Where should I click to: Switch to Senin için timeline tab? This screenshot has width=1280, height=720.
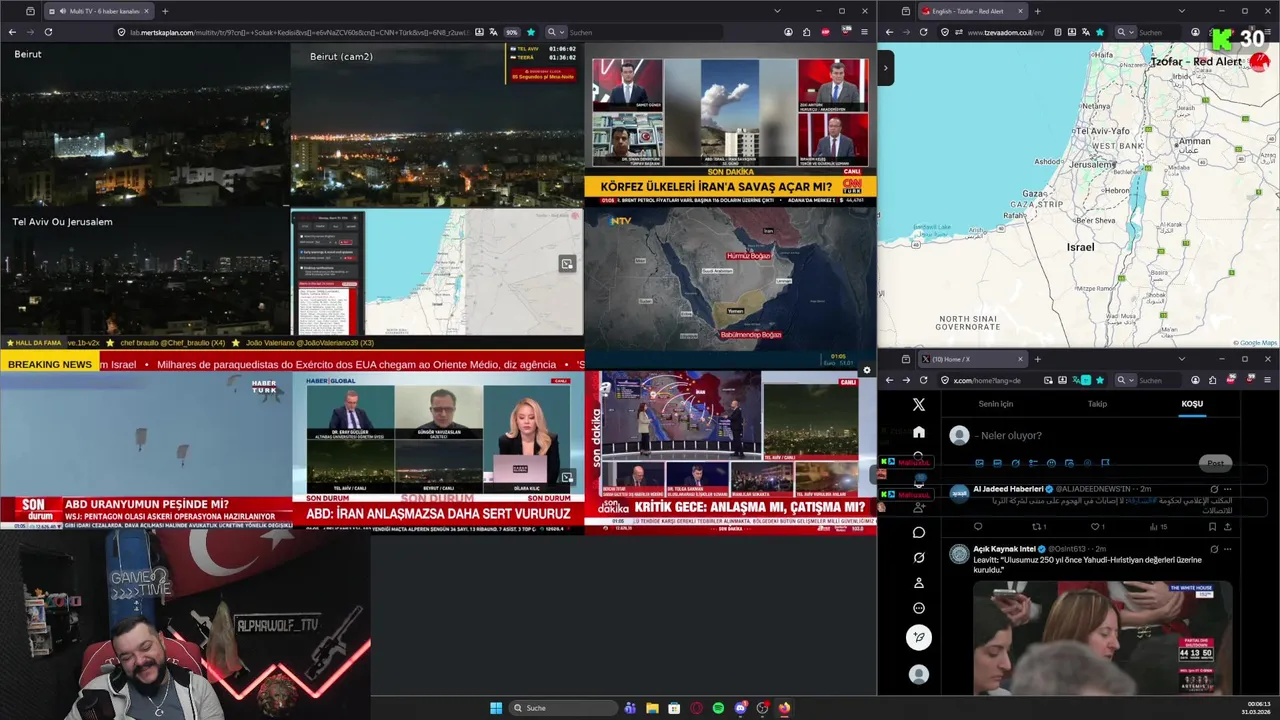(x=995, y=404)
